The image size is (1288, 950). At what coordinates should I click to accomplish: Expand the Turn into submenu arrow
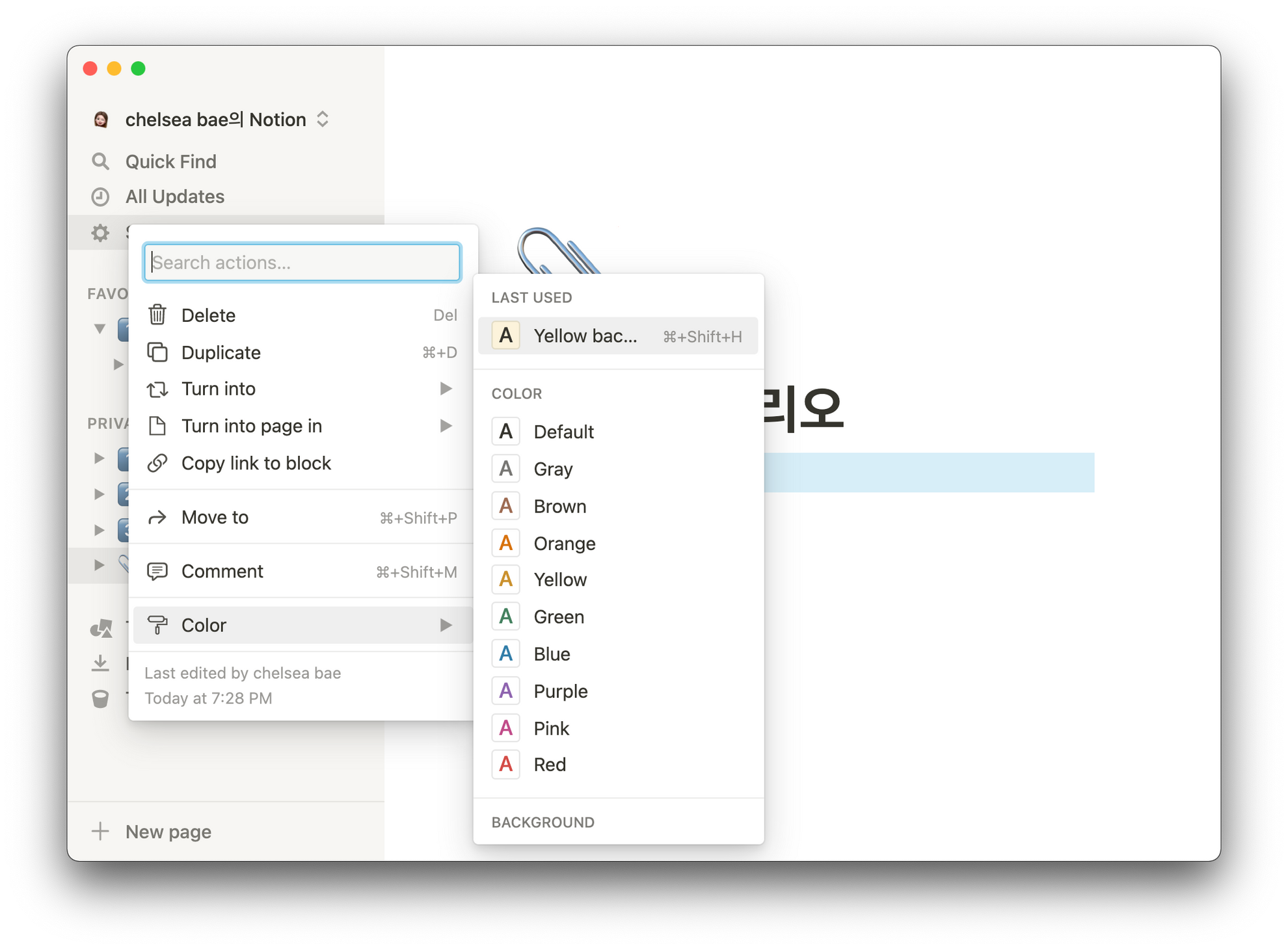tap(446, 389)
